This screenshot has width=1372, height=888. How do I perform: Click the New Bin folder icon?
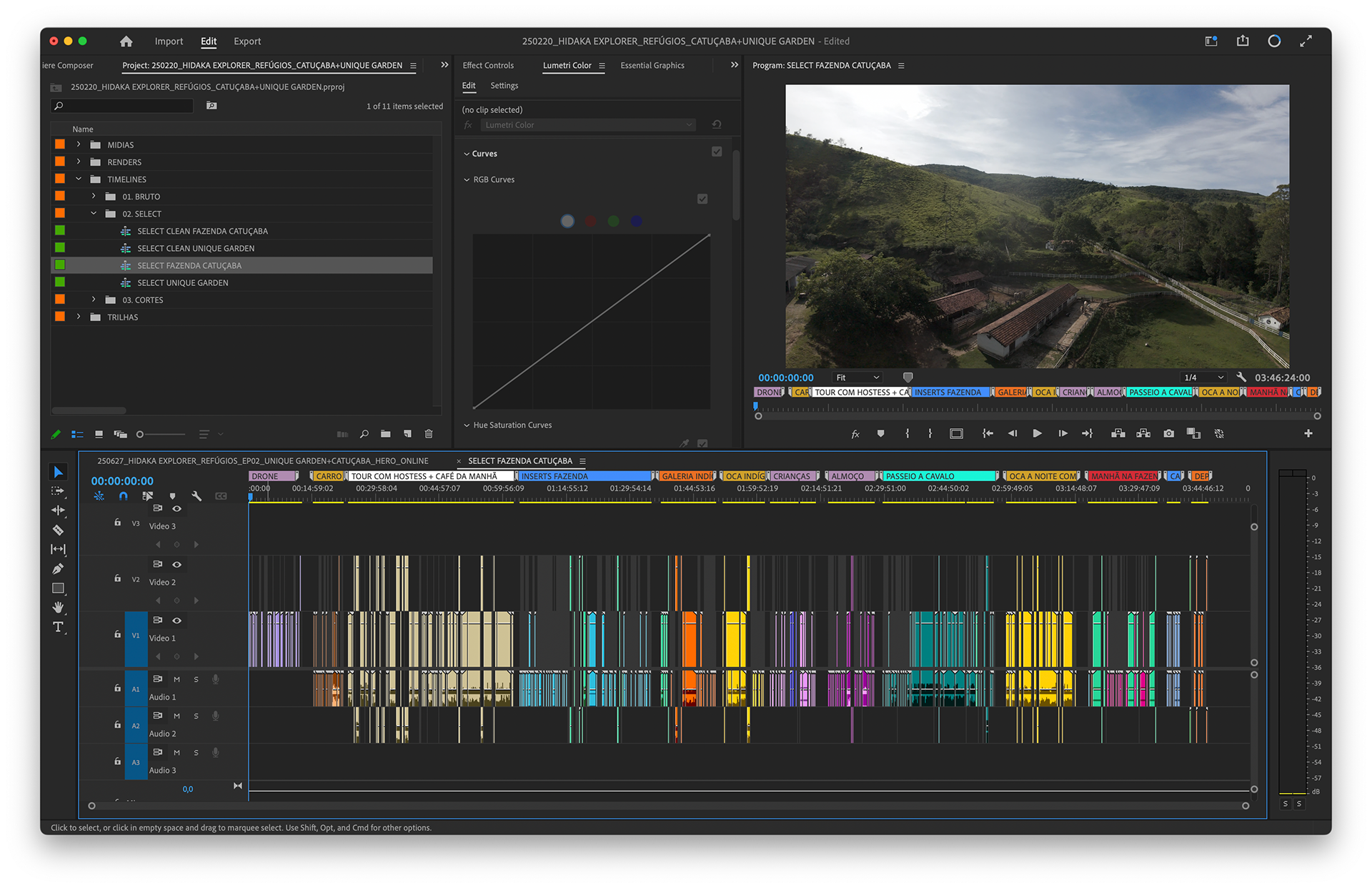(386, 434)
